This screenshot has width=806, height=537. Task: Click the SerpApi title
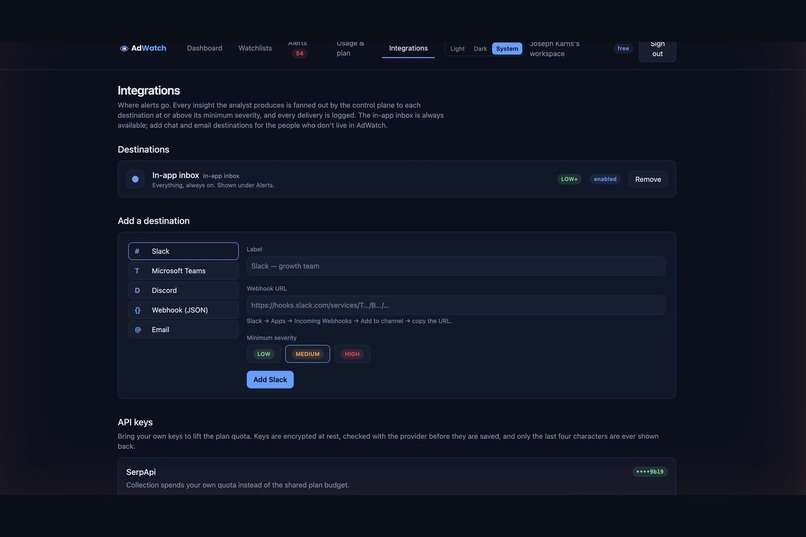(141, 472)
